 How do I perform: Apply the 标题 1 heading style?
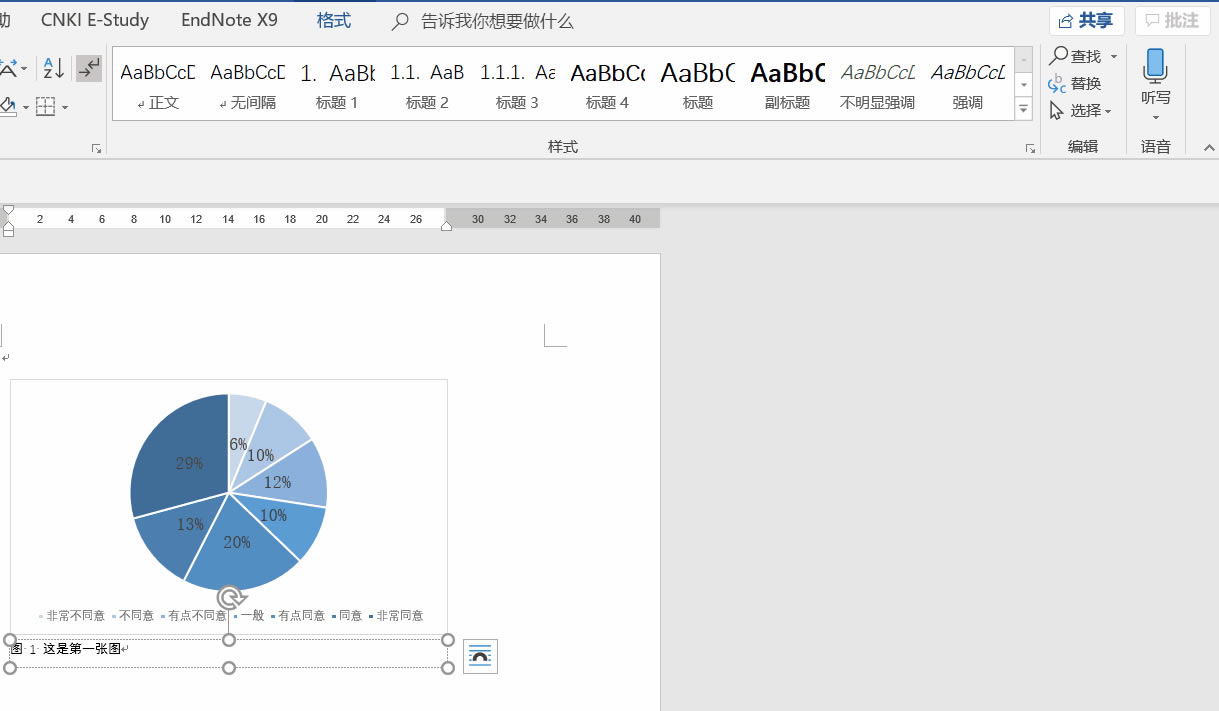tap(337, 83)
